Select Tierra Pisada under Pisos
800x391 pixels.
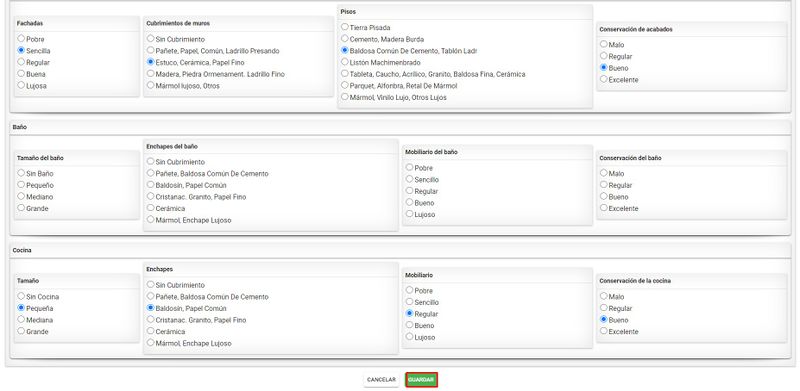345,27
